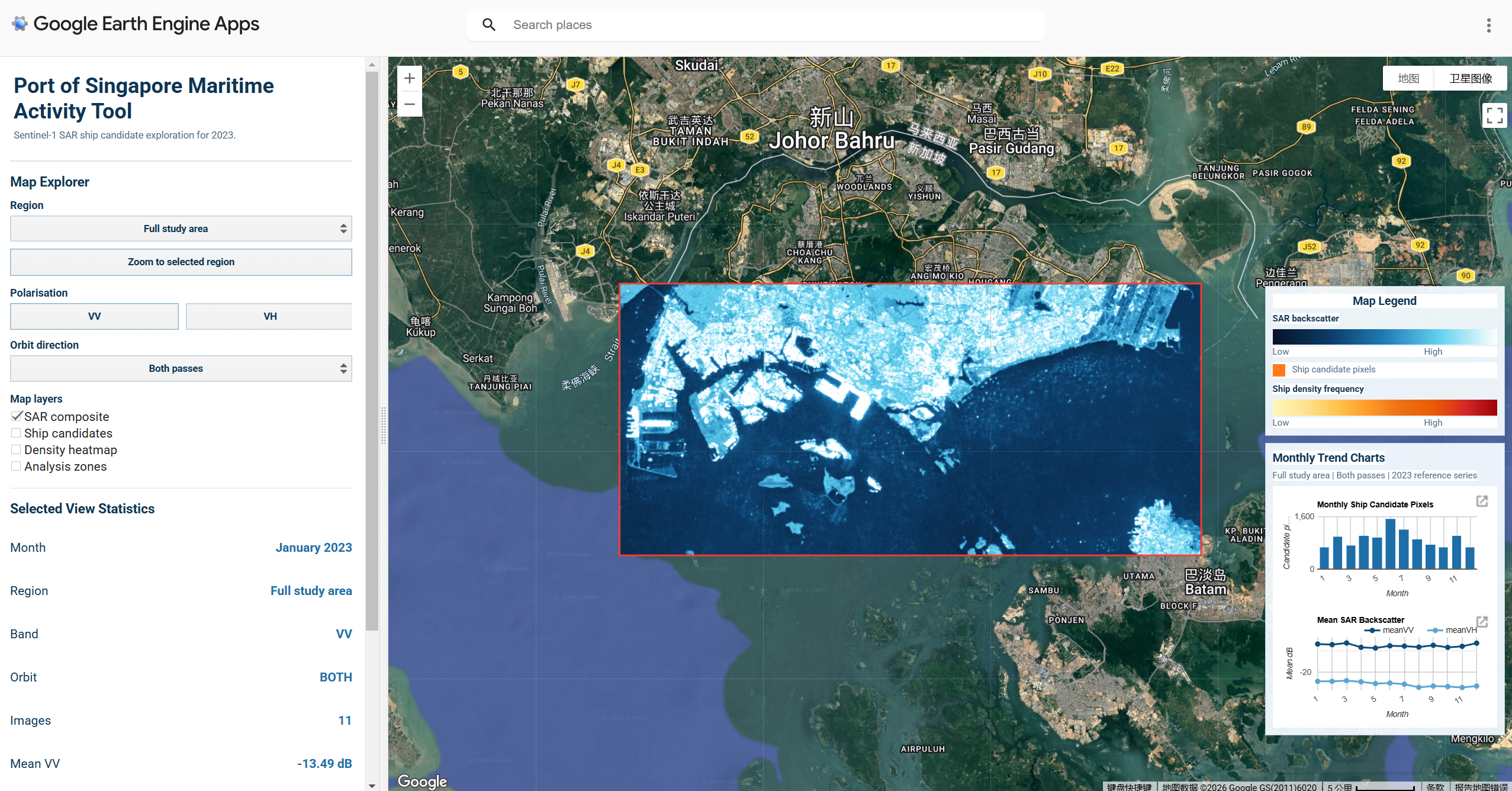Click the panel splitter drag handle
Image resolution: width=1512 pixels, height=791 pixels.
click(384, 425)
